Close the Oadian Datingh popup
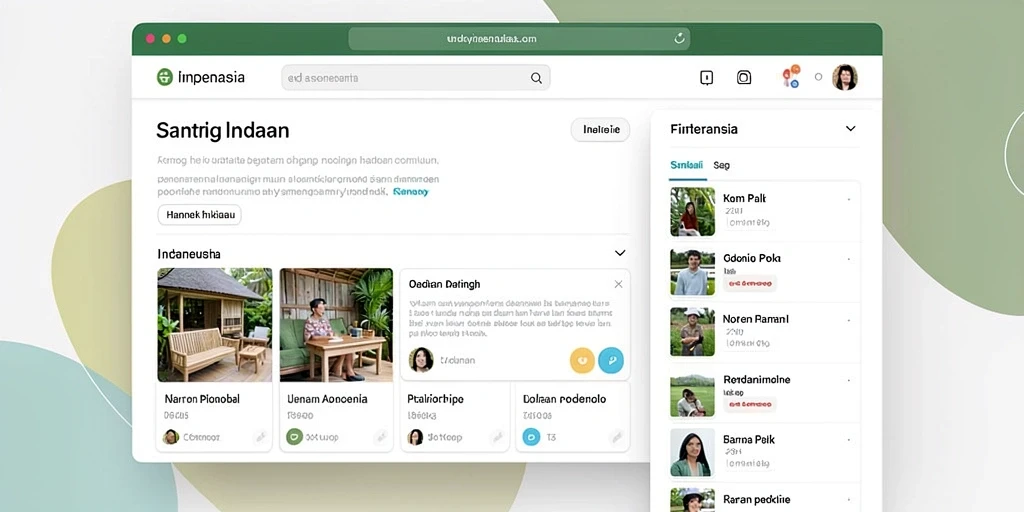This screenshot has width=1024, height=512. (x=618, y=284)
